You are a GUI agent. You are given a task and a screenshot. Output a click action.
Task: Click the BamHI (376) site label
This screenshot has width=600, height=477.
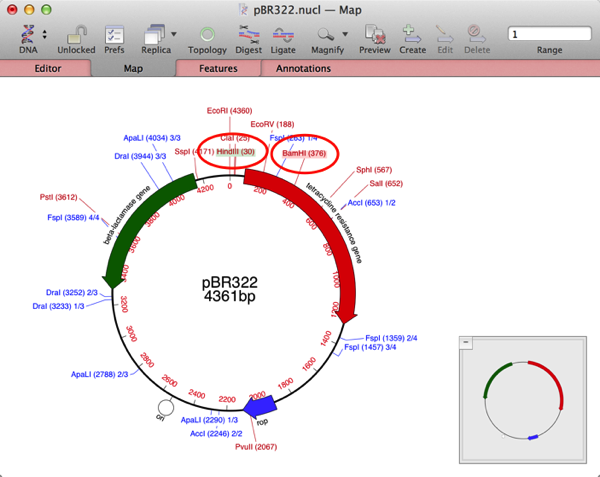click(305, 153)
